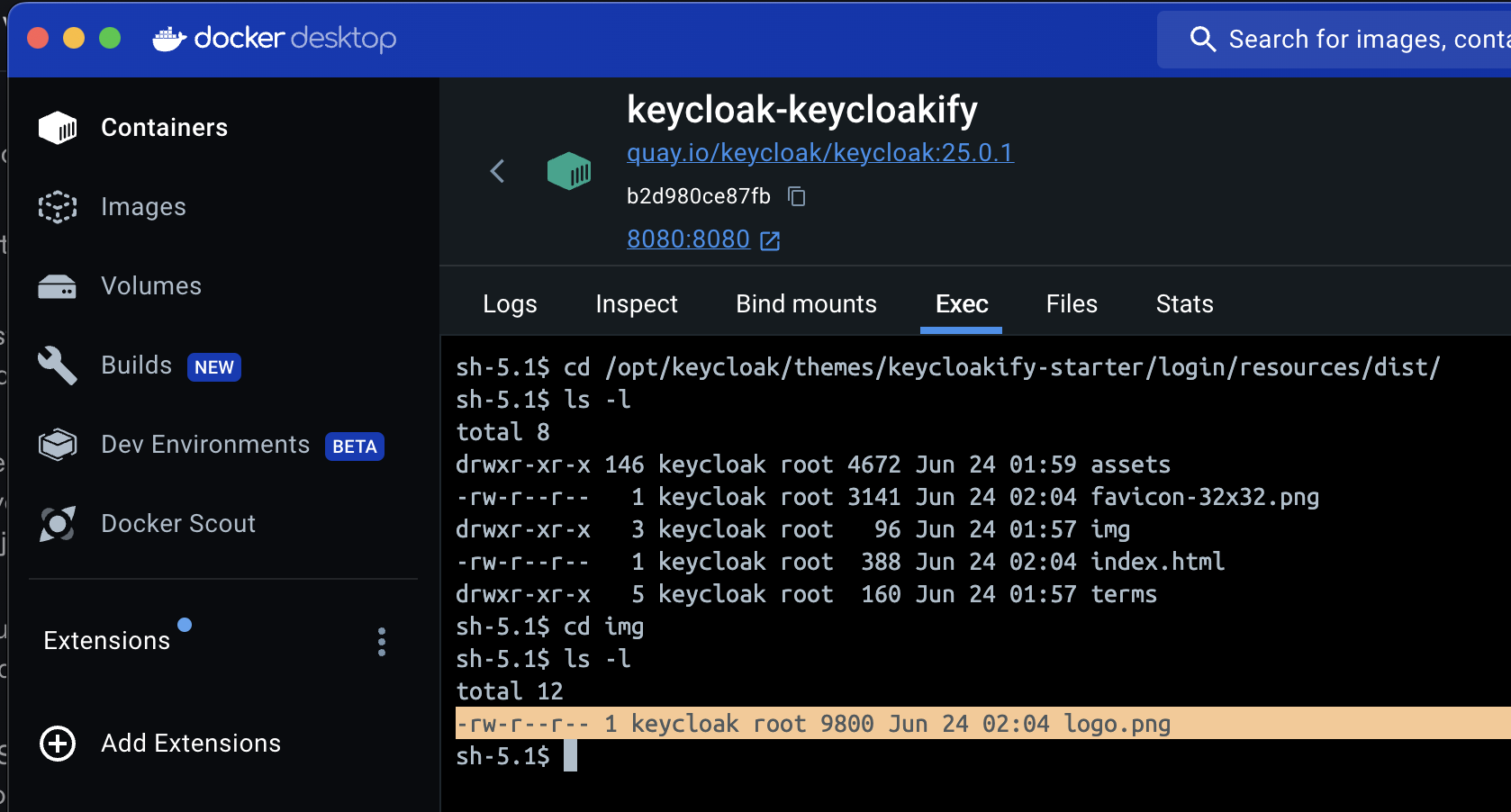Select the Exec tab
The width and height of the screenshot is (1511, 812).
962,304
